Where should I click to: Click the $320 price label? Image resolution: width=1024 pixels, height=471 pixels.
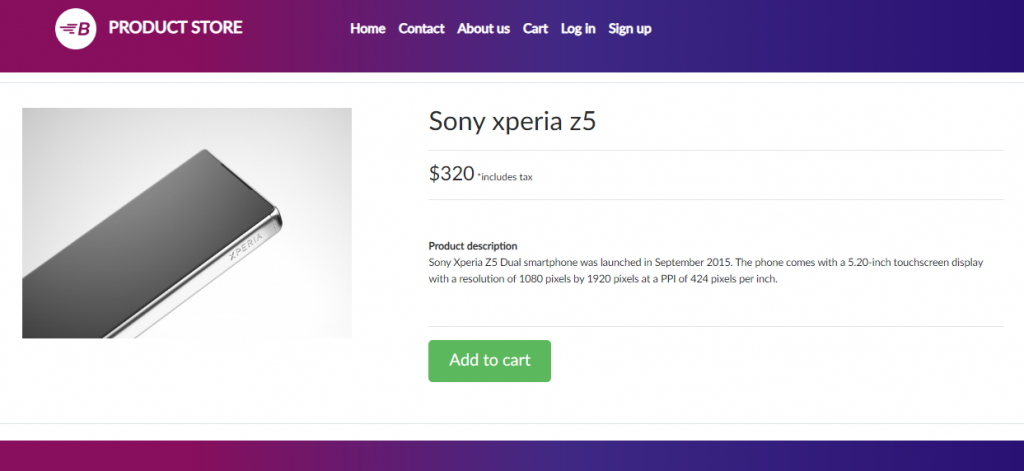coord(451,173)
